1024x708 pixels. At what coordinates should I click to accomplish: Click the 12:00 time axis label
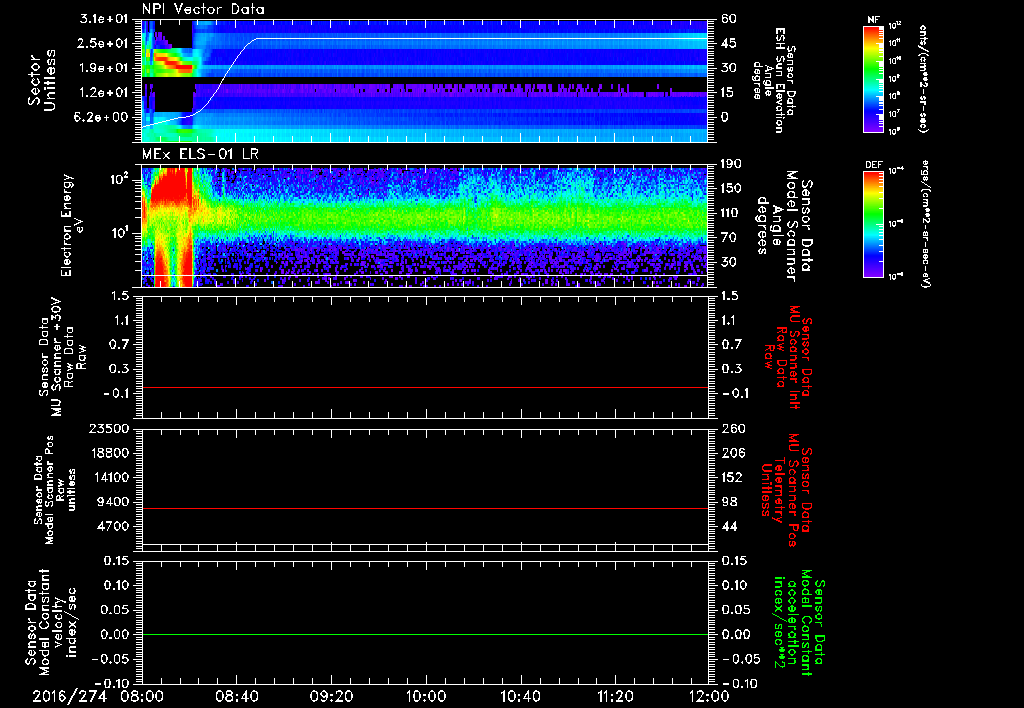[709, 696]
